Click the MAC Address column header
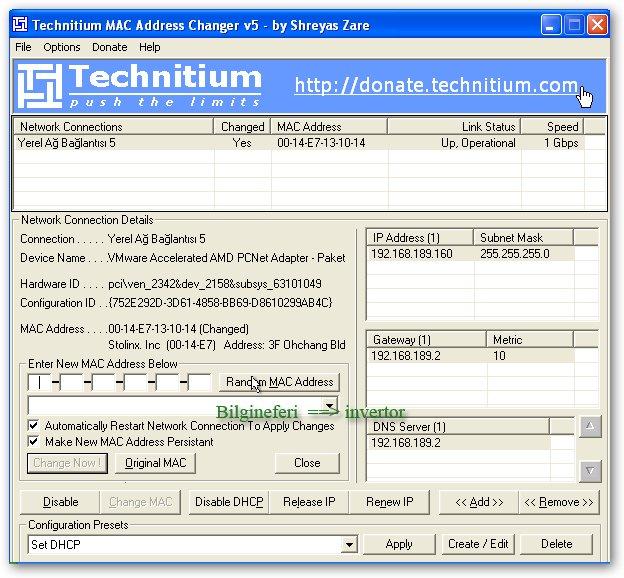The width and height of the screenshot is (624, 578). (x=329, y=127)
